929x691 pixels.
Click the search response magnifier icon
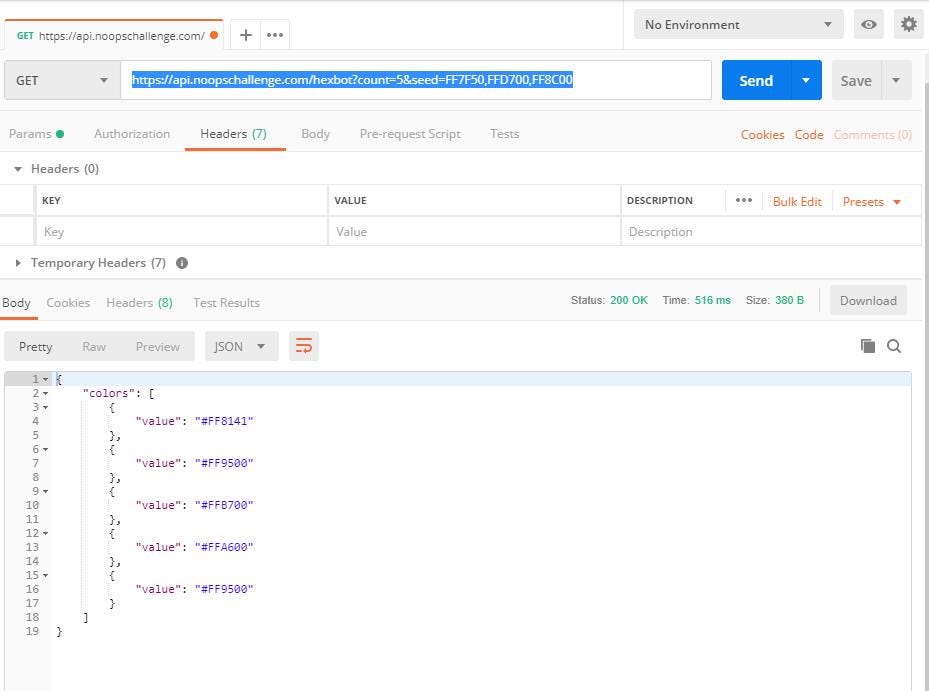click(x=894, y=346)
